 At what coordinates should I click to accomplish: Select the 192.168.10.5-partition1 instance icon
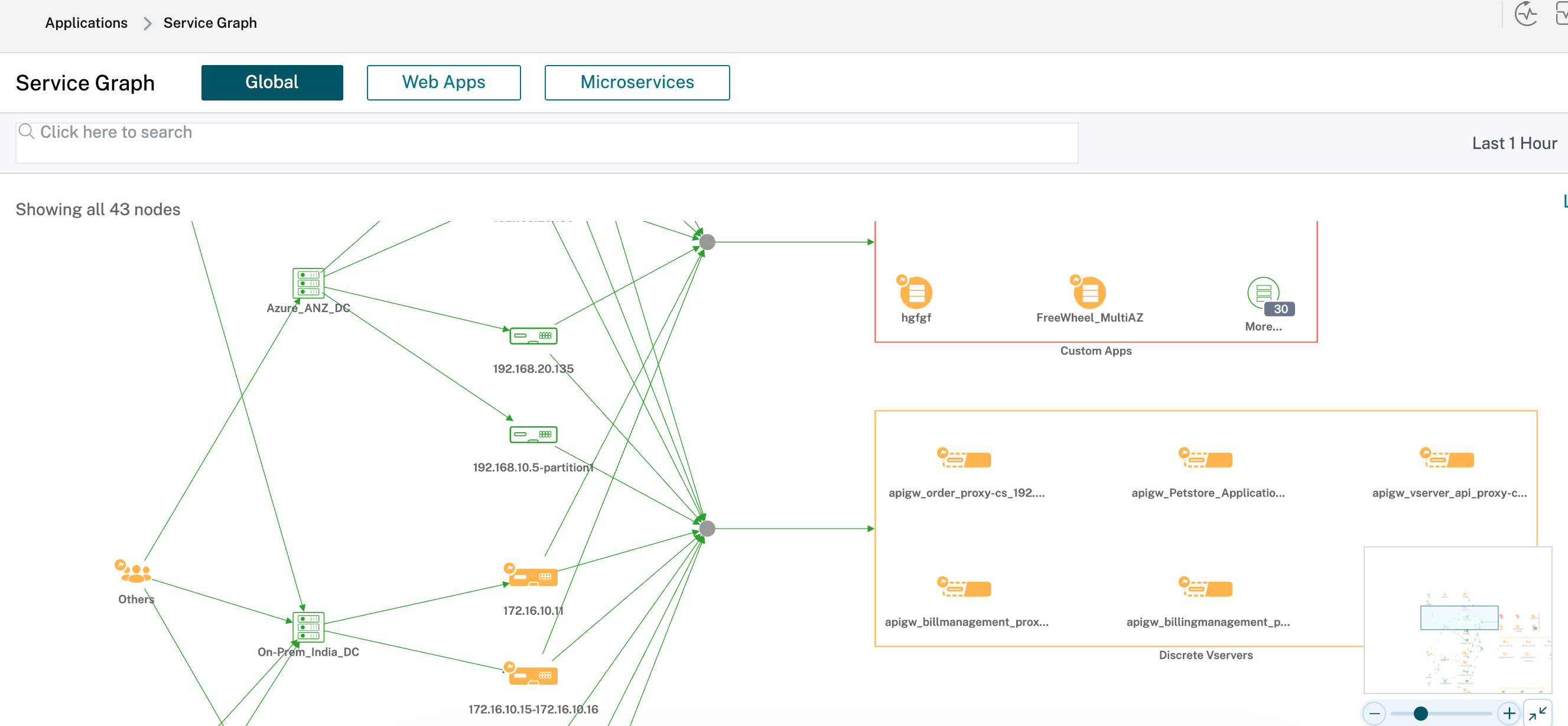click(x=533, y=435)
